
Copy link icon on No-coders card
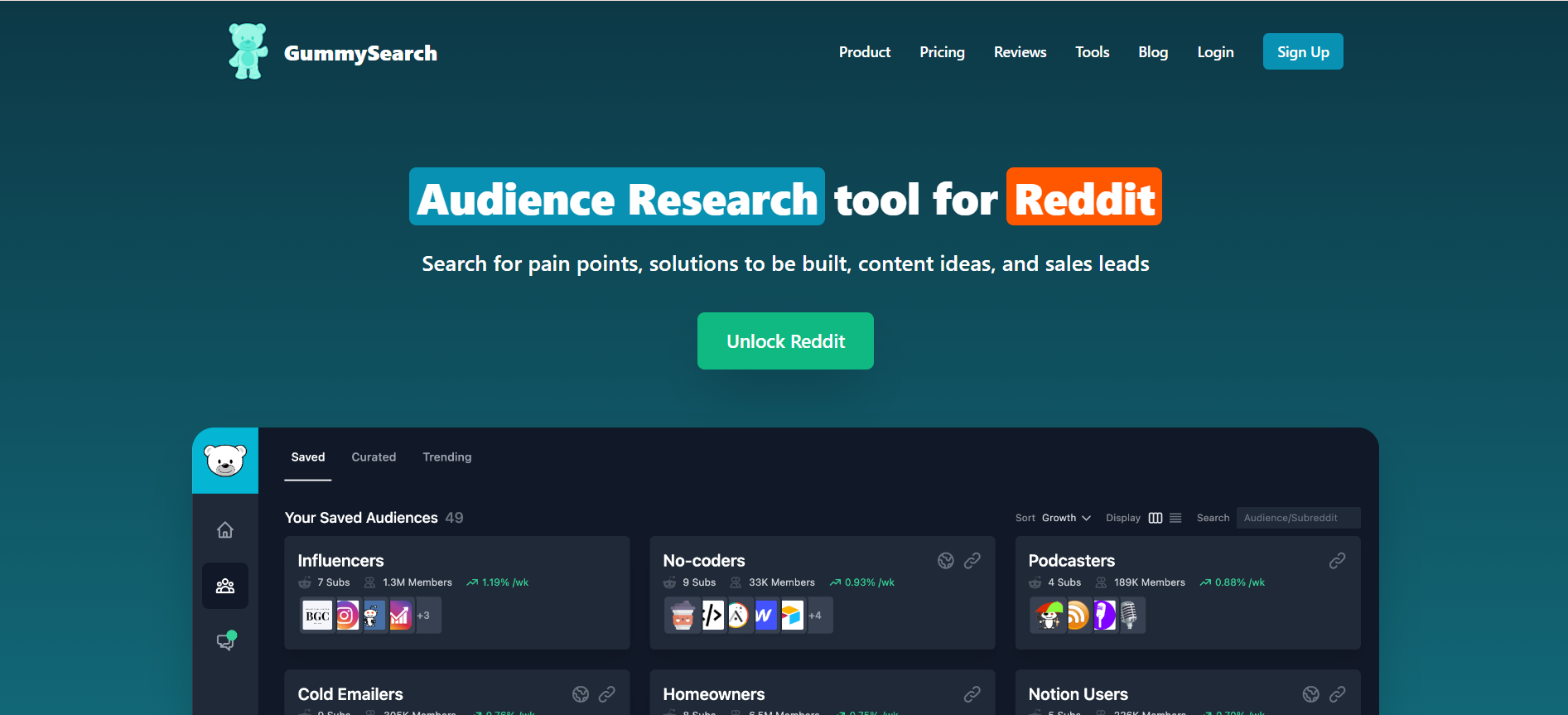pyautogui.click(x=972, y=561)
